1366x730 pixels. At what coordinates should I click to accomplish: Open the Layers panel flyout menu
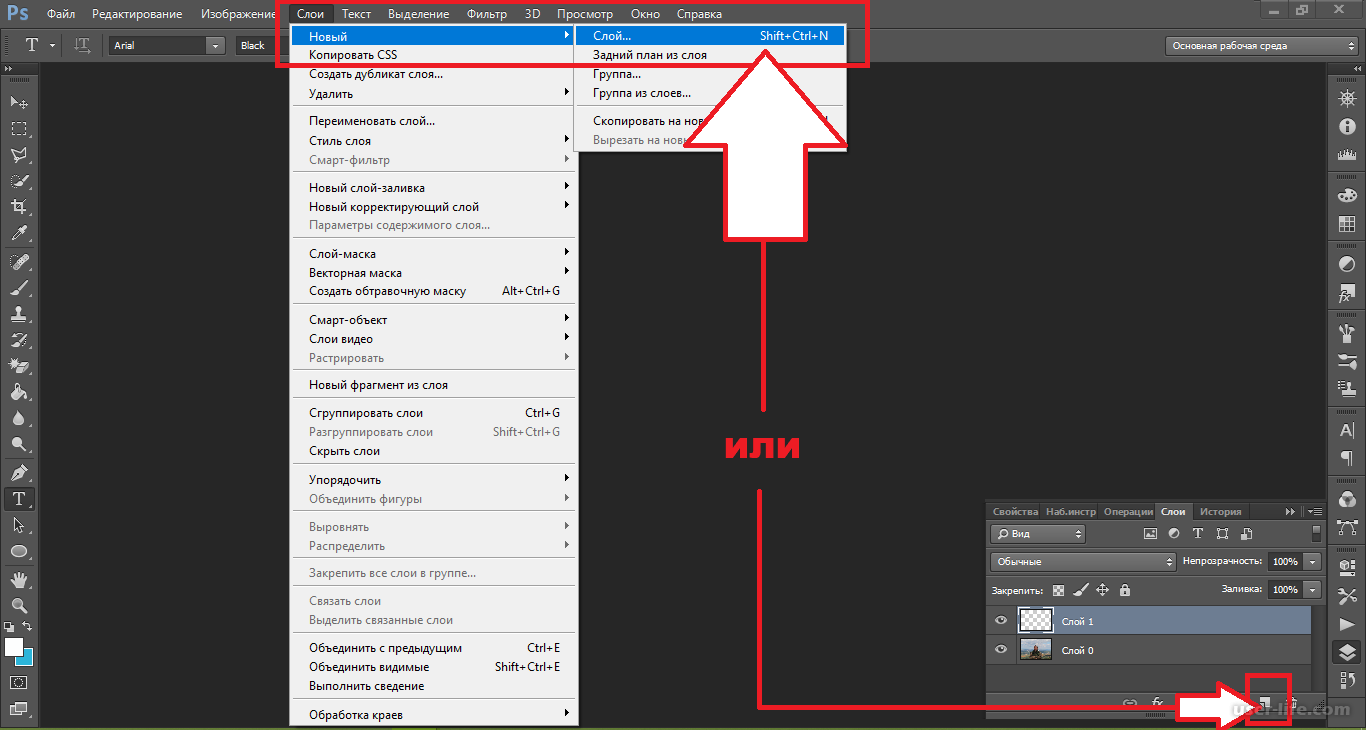coord(1314,511)
